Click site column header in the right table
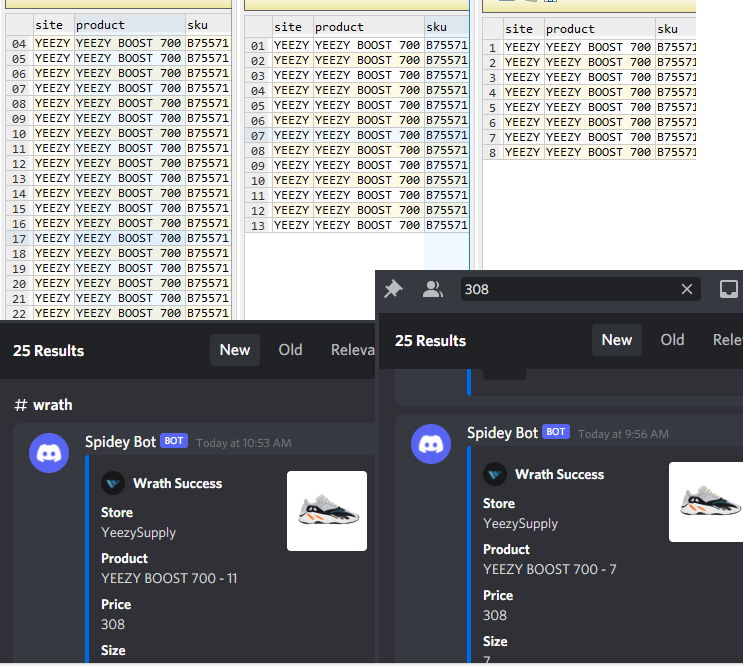Viewport: 743px width, 666px height. [524, 28]
